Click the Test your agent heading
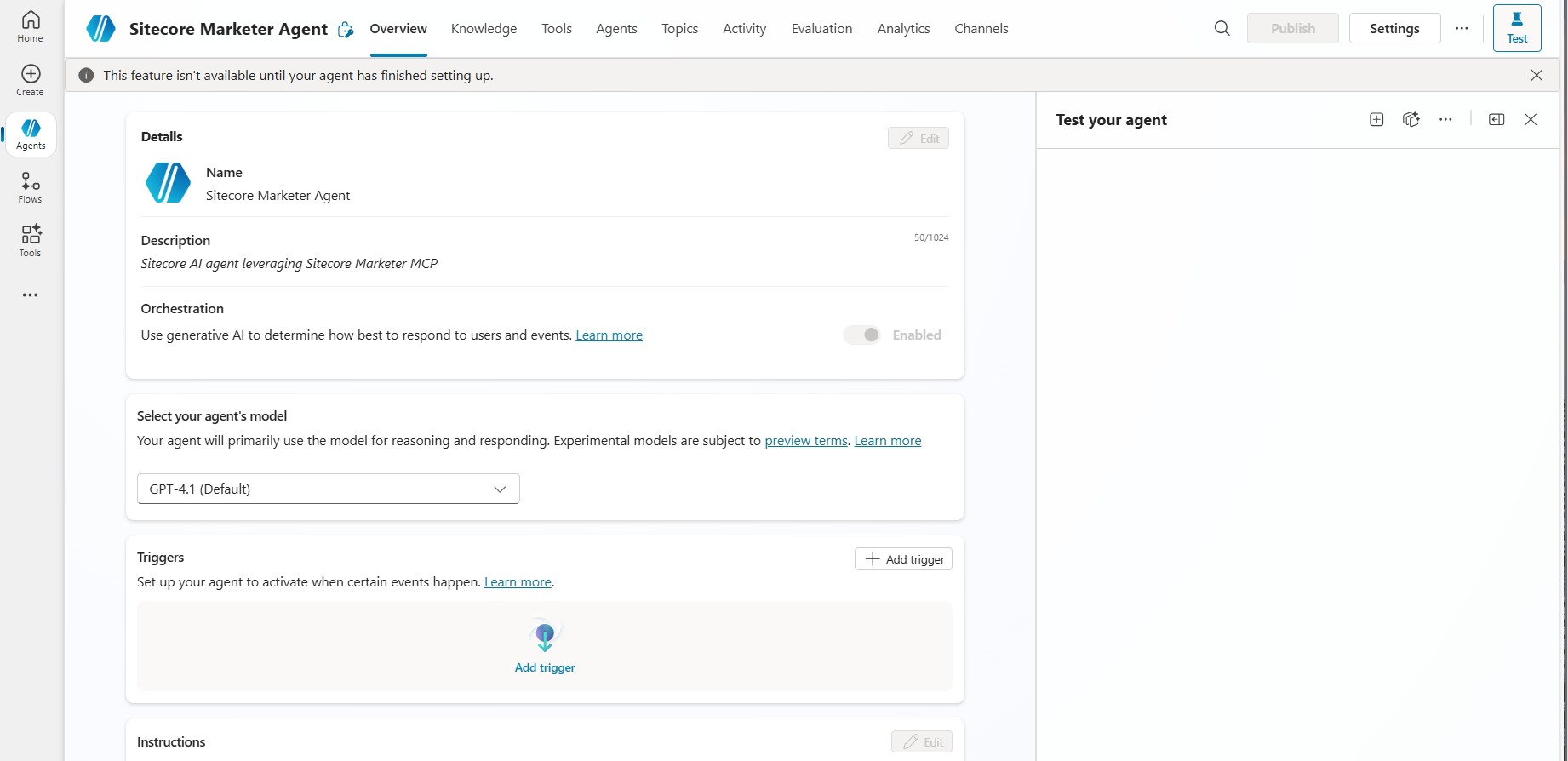Screen dimensions: 1568x761 pos(1111,119)
